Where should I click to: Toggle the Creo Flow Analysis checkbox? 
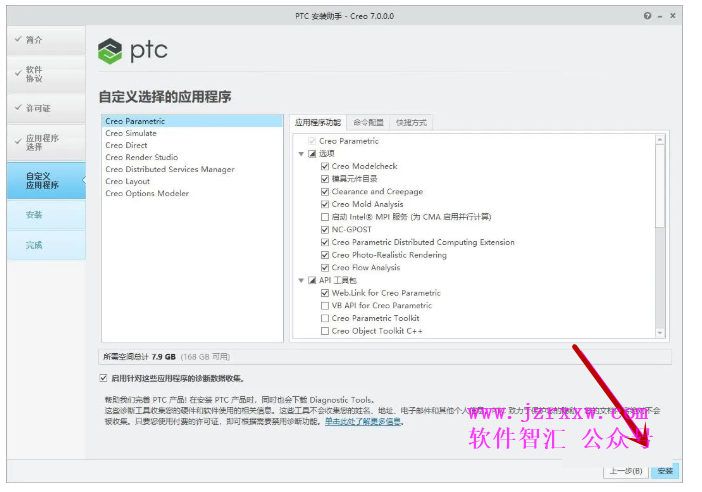(325, 268)
